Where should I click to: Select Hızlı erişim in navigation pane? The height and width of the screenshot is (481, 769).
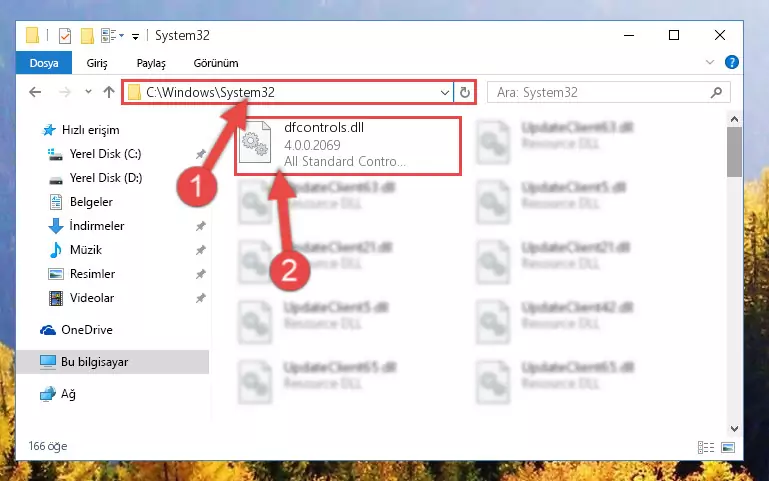point(90,130)
